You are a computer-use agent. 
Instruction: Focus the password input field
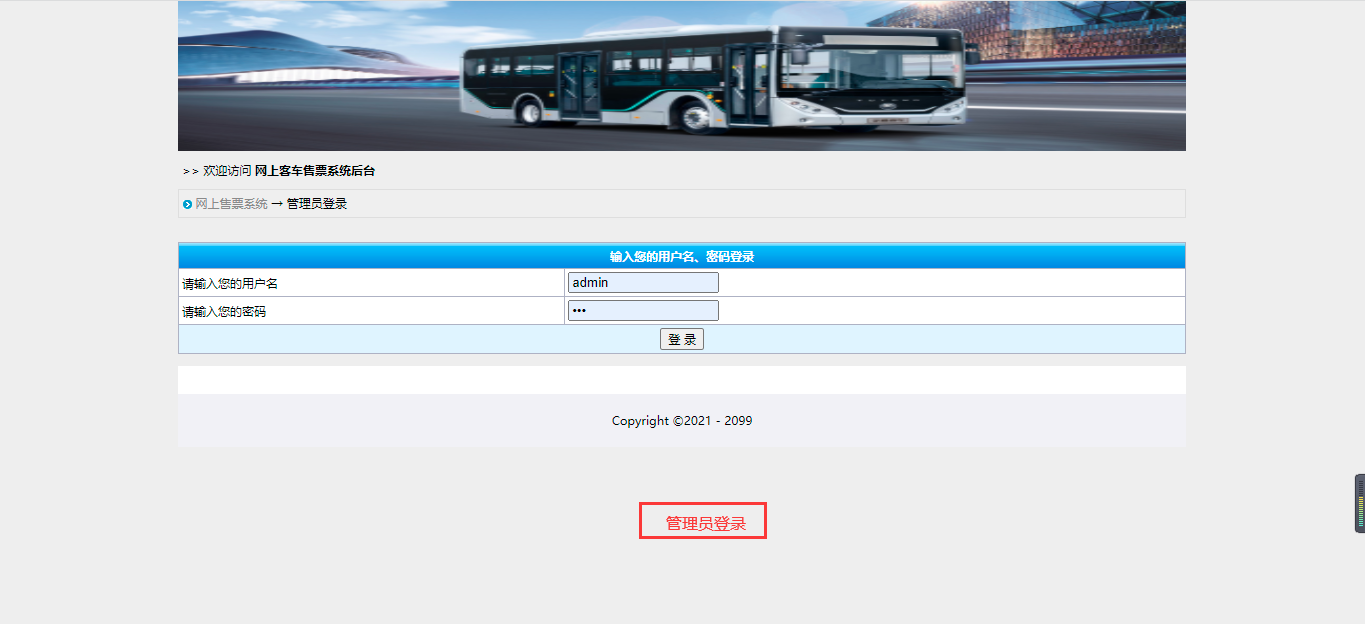(643, 311)
